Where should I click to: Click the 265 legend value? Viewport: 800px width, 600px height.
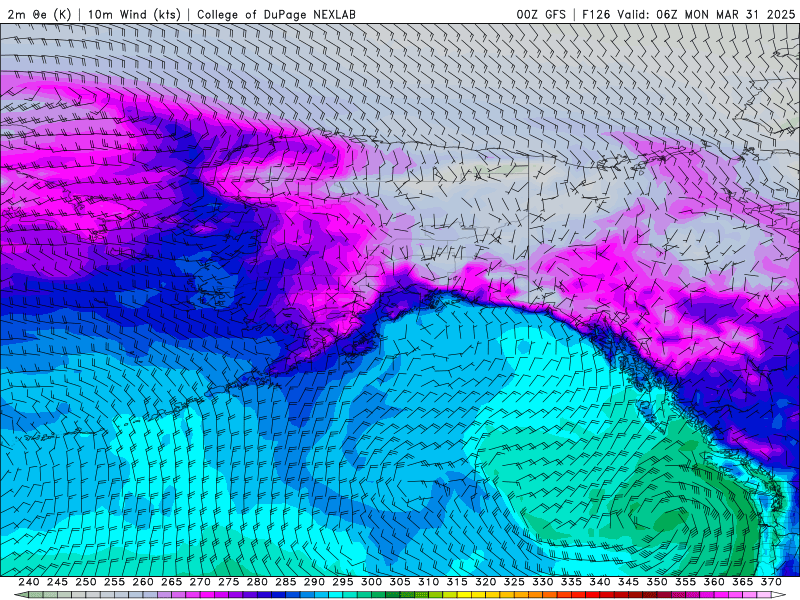pyautogui.click(x=171, y=582)
